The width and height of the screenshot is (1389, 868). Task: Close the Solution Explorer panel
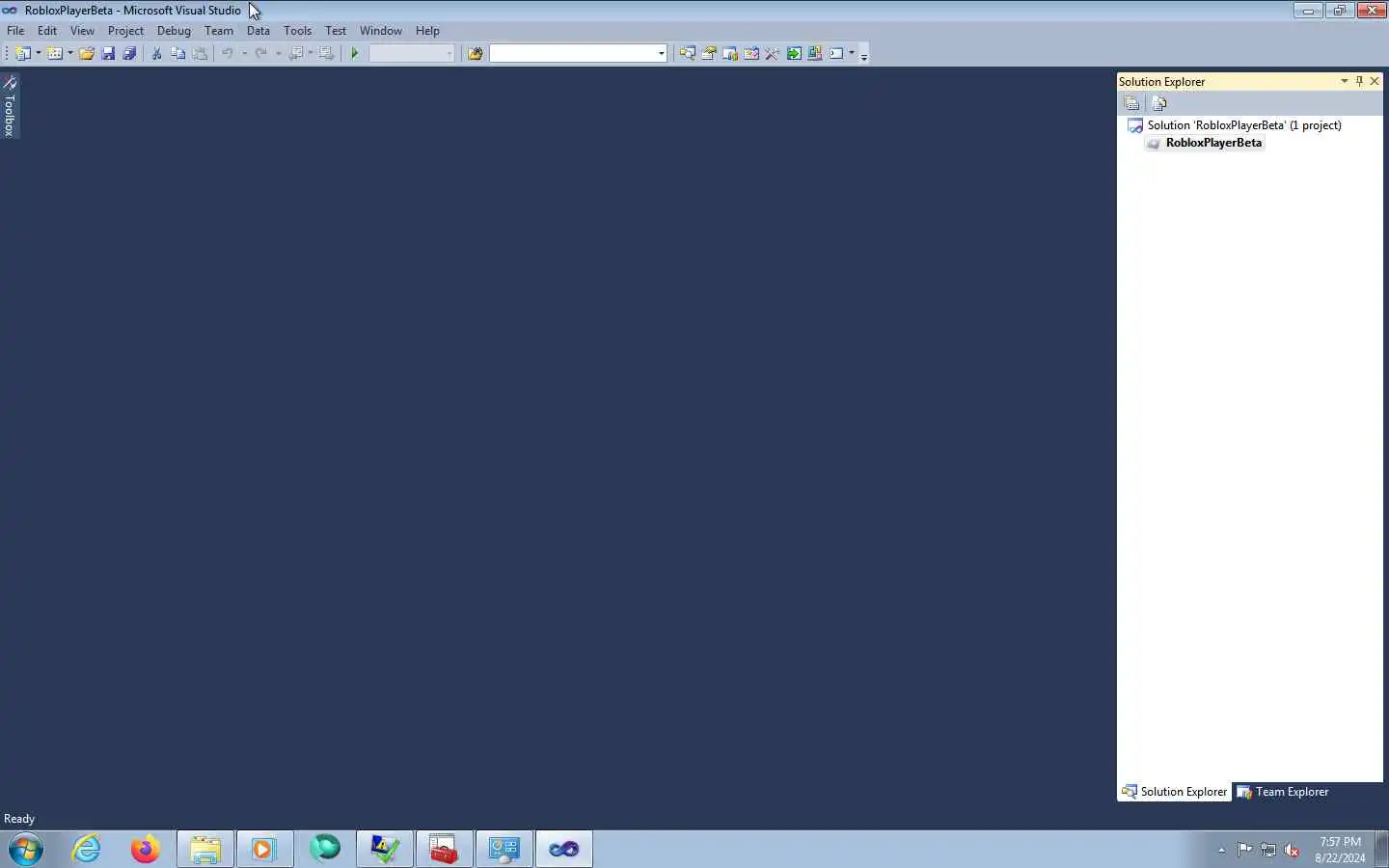tap(1375, 81)
